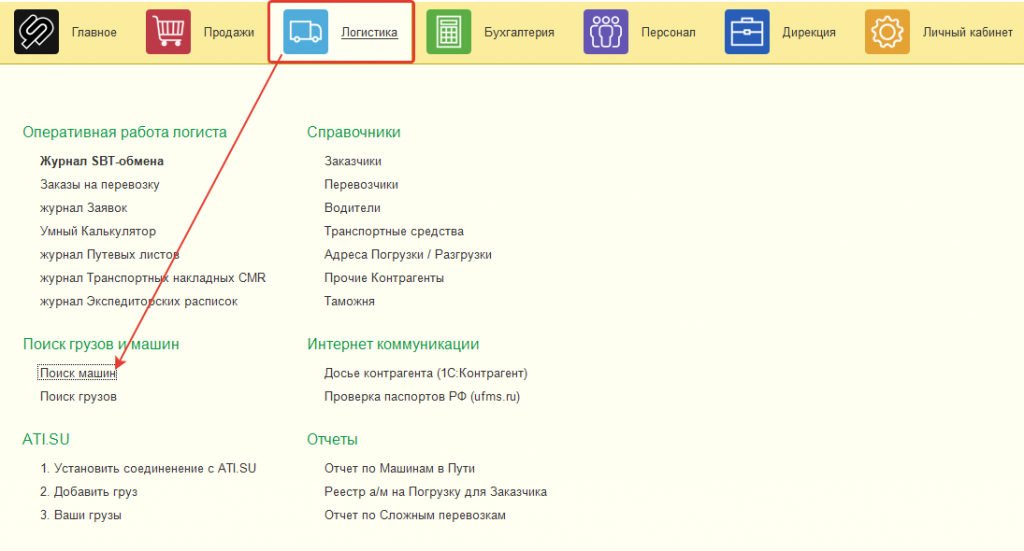
Task: Open Журнал SBT-обмена
Action: pos(102,161)
